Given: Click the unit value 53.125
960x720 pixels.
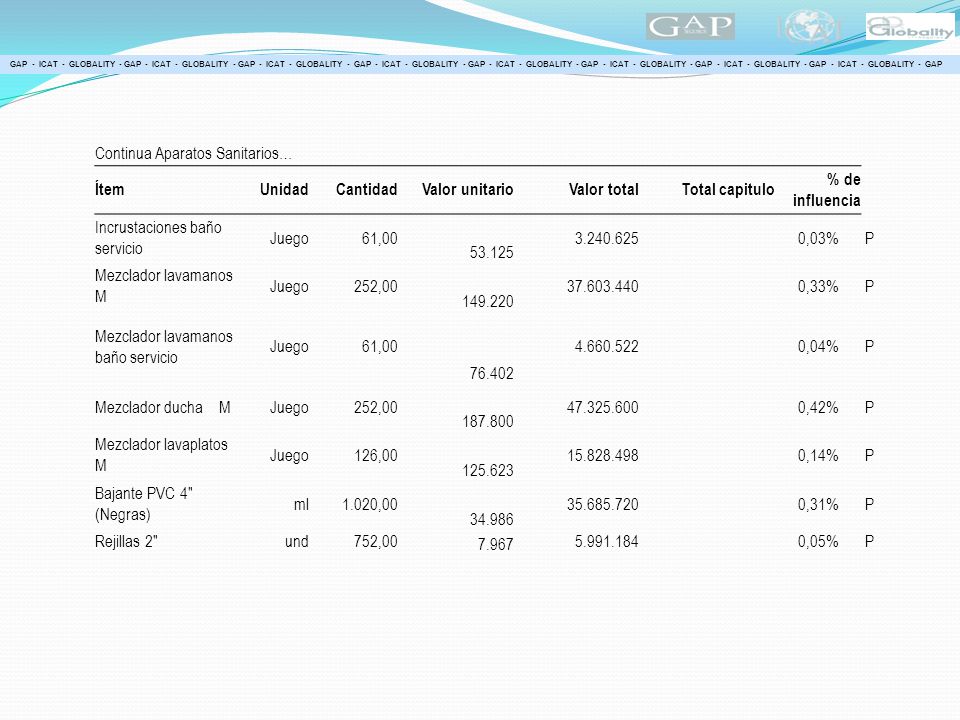Looking at the screenshot, I should click(492, 253).
